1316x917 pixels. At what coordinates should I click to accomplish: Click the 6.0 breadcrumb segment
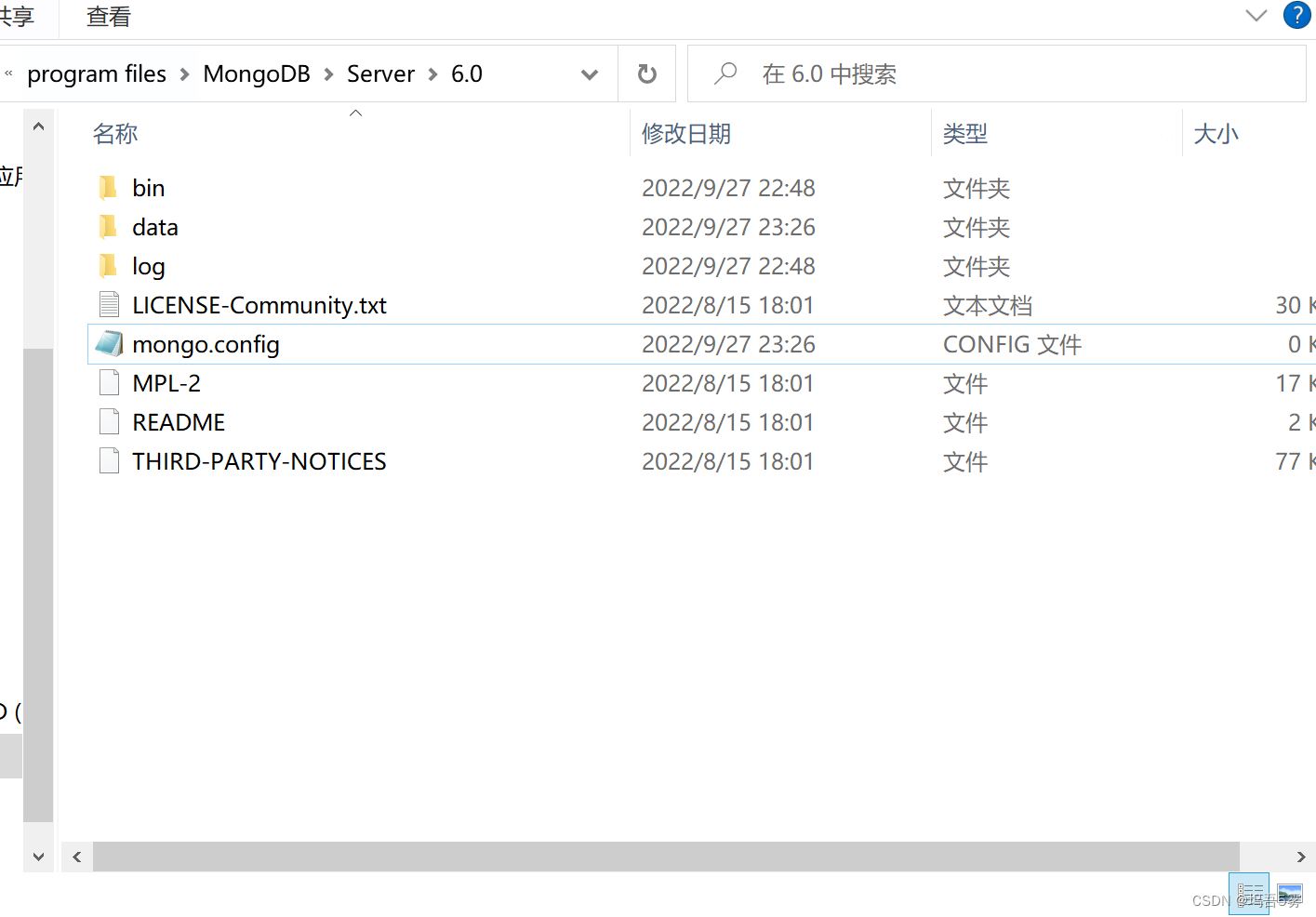click(467, 74)
